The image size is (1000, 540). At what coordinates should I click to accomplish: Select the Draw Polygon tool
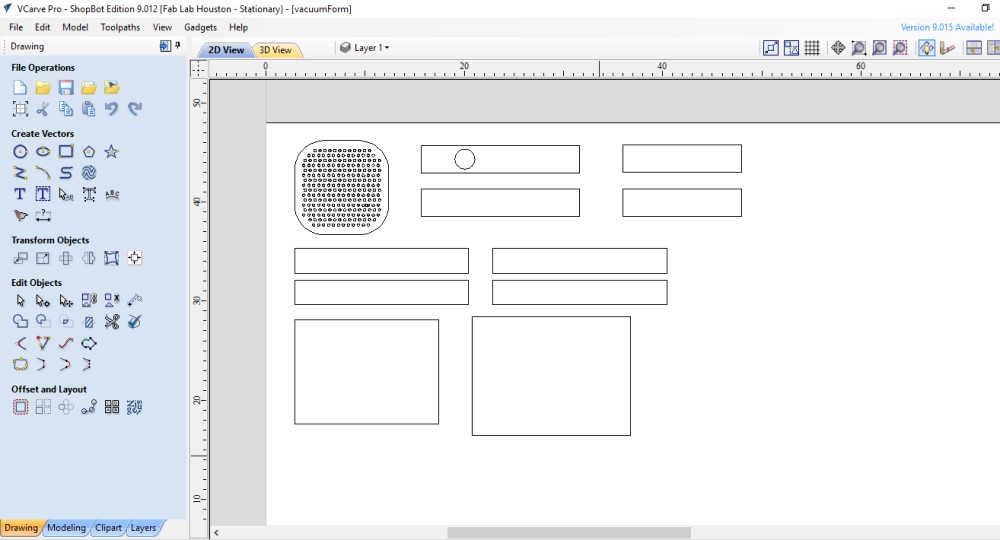coord(89,152)
